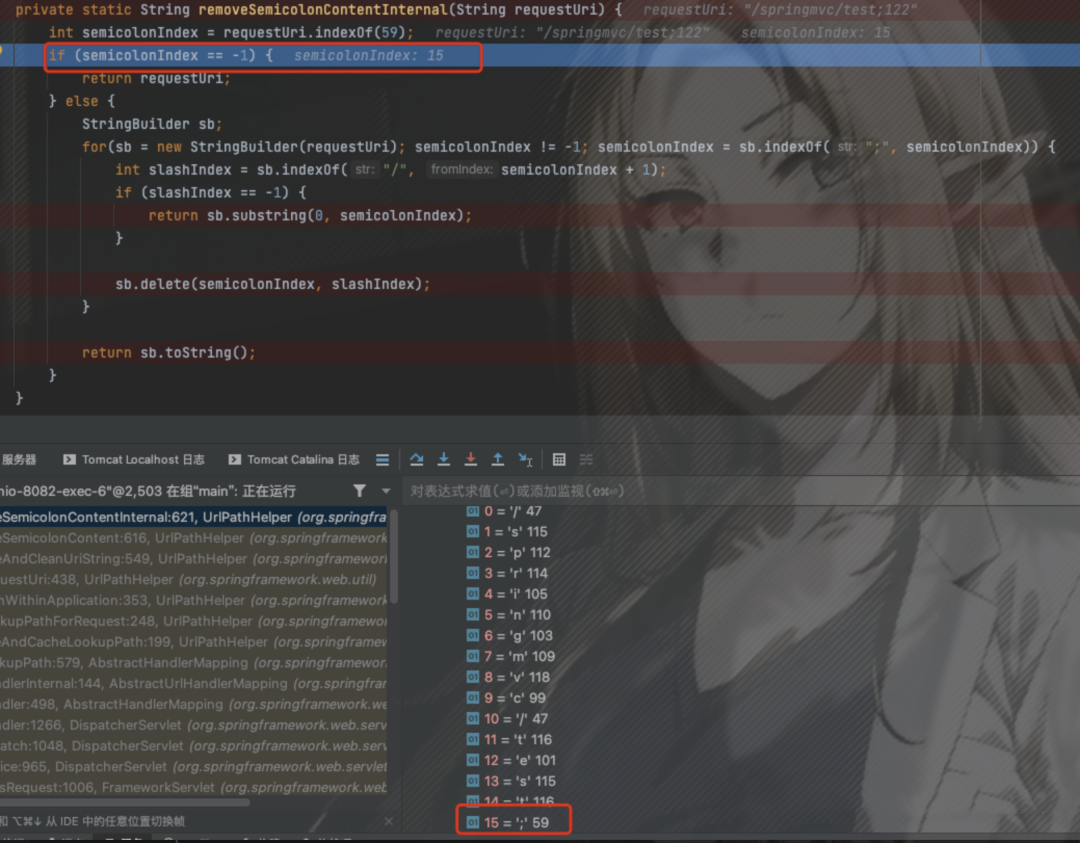Click the thread filter funnel icon
Screen dimensions: 1080x843
360,490
